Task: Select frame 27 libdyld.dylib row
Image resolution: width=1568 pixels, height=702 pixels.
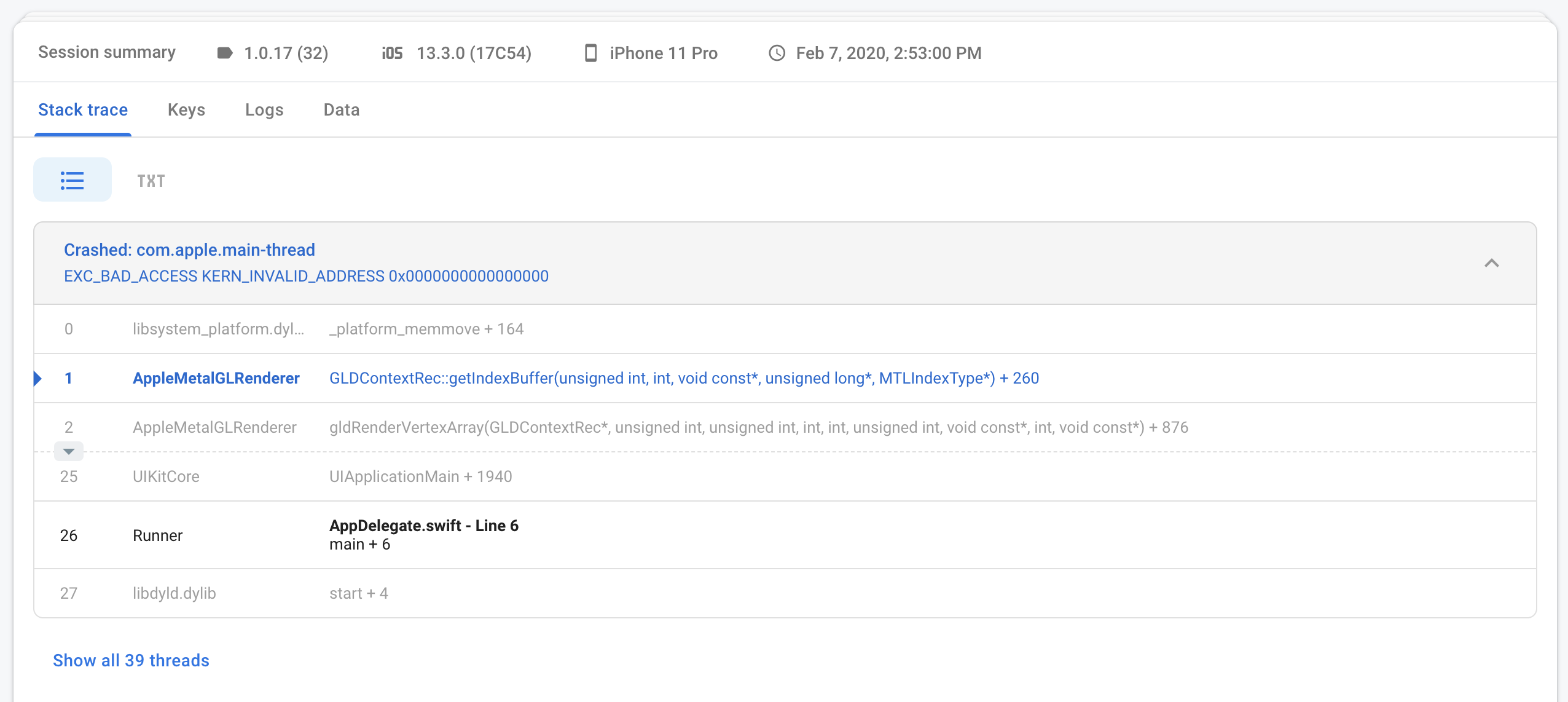Action: (359, 592)
